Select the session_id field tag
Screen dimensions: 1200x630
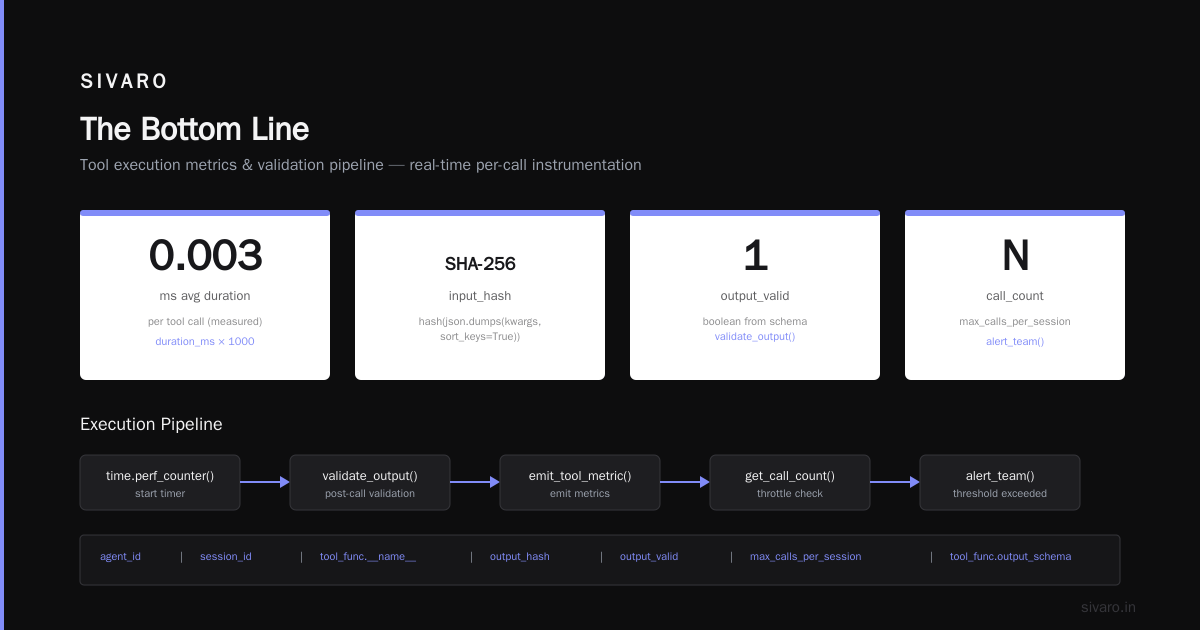[226, 557]
